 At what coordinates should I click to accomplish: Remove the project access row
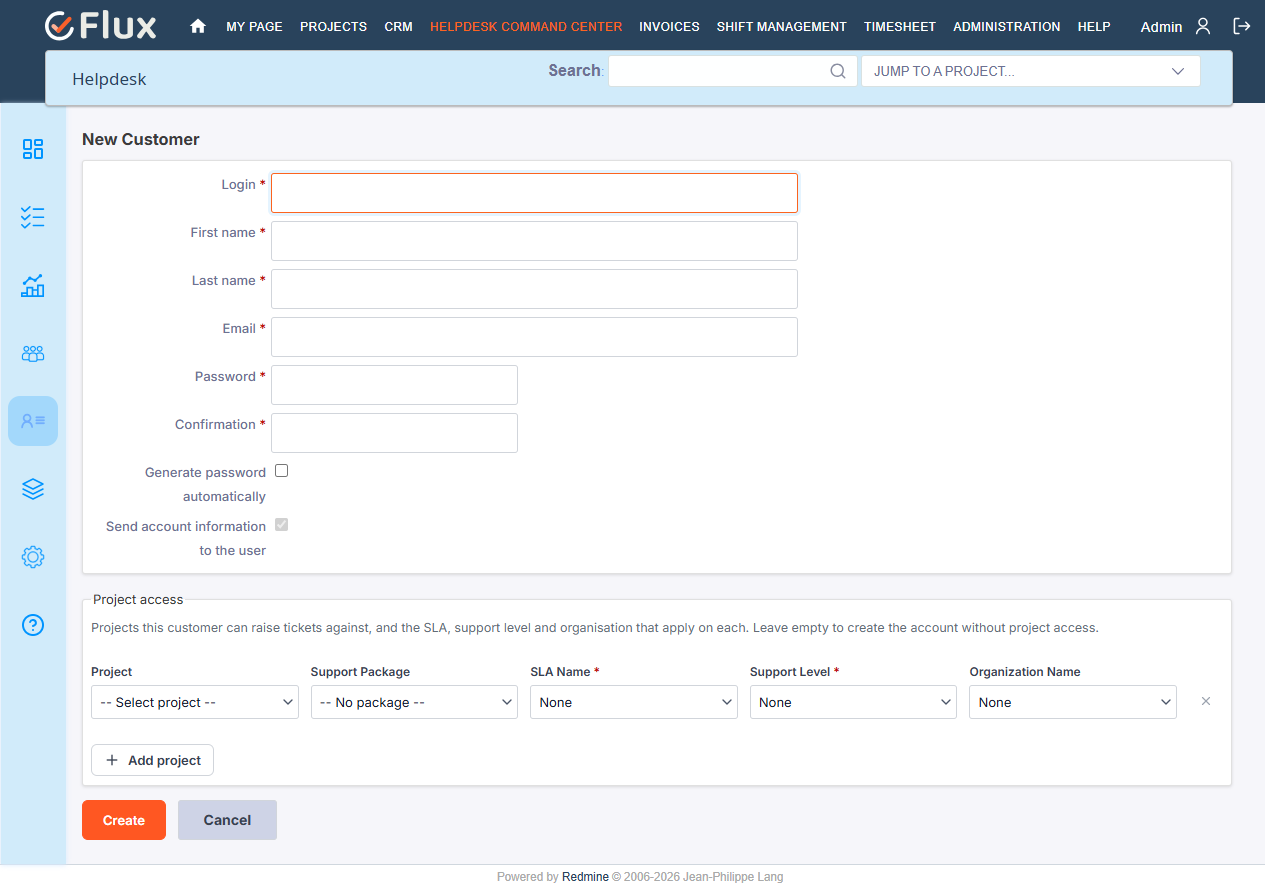tap(1205, 702)
